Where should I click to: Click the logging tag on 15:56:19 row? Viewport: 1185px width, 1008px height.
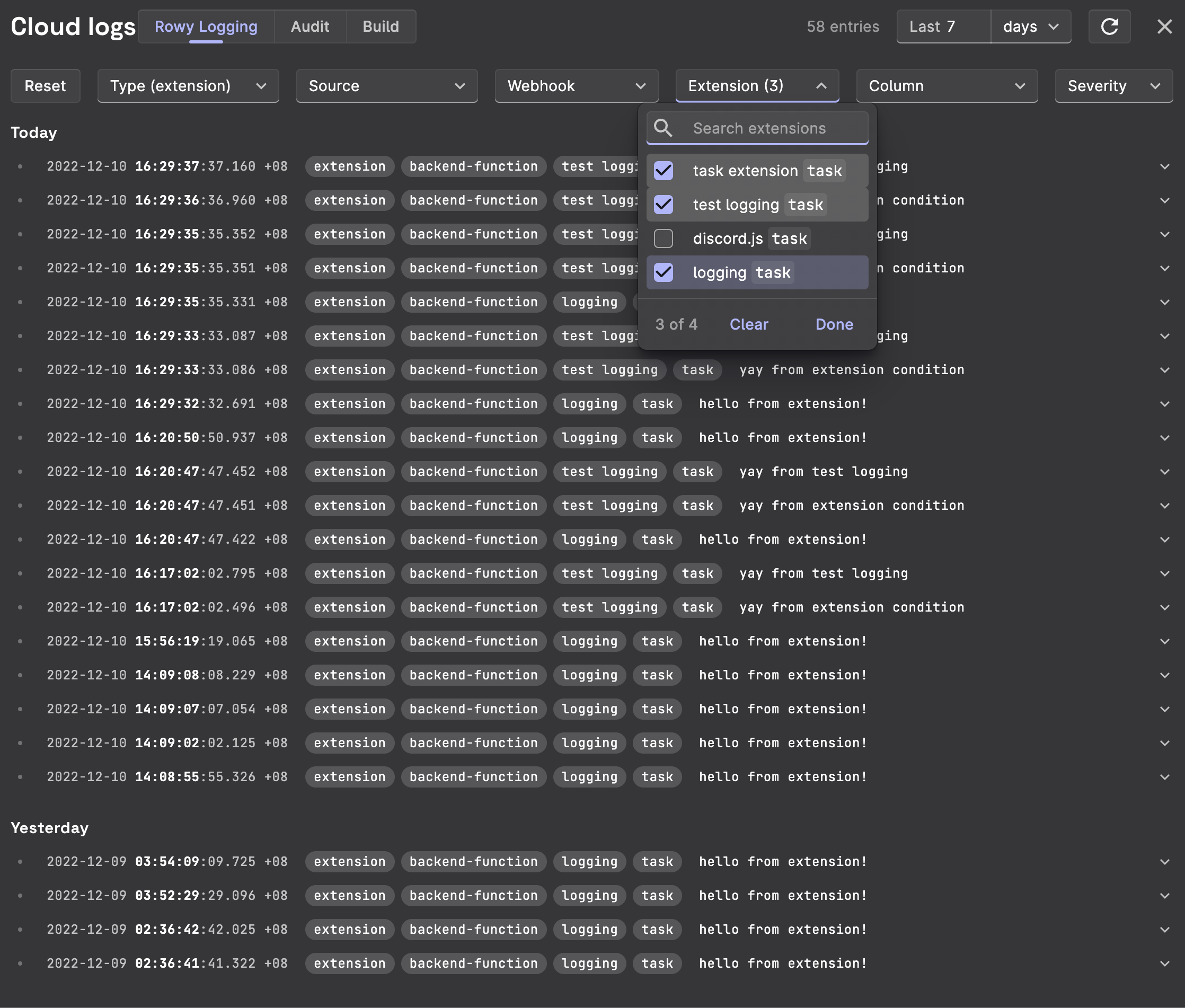[x=590, y=642]
